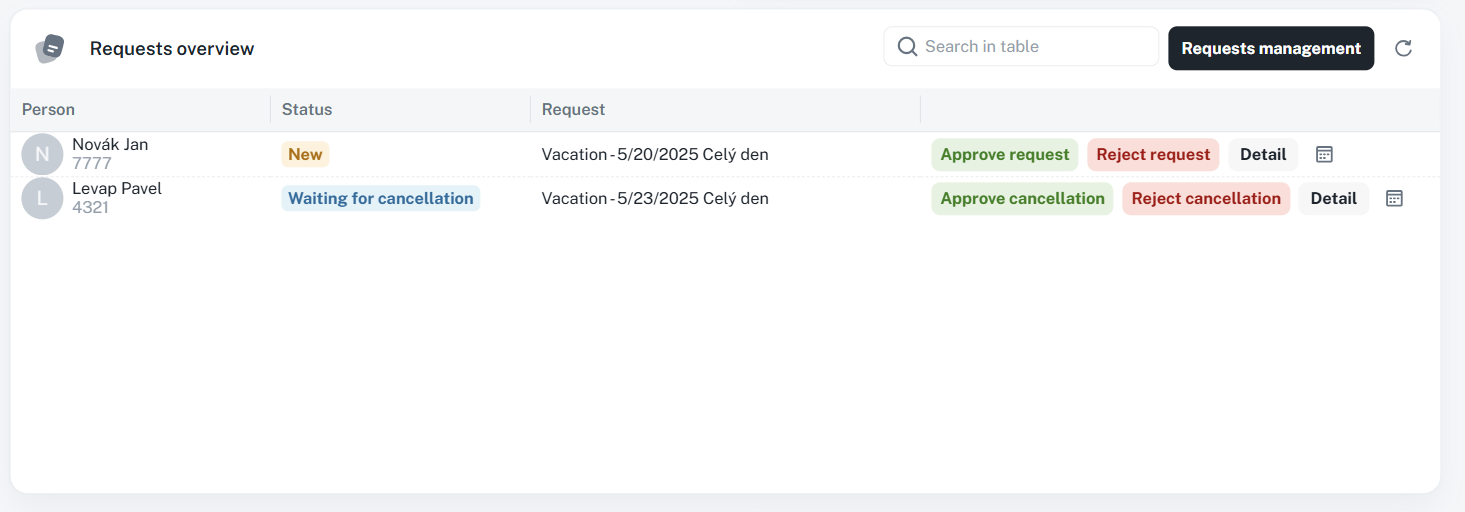
Task: Sort by the Request column header
Action: pyautogui.click(x=573, y=110)
